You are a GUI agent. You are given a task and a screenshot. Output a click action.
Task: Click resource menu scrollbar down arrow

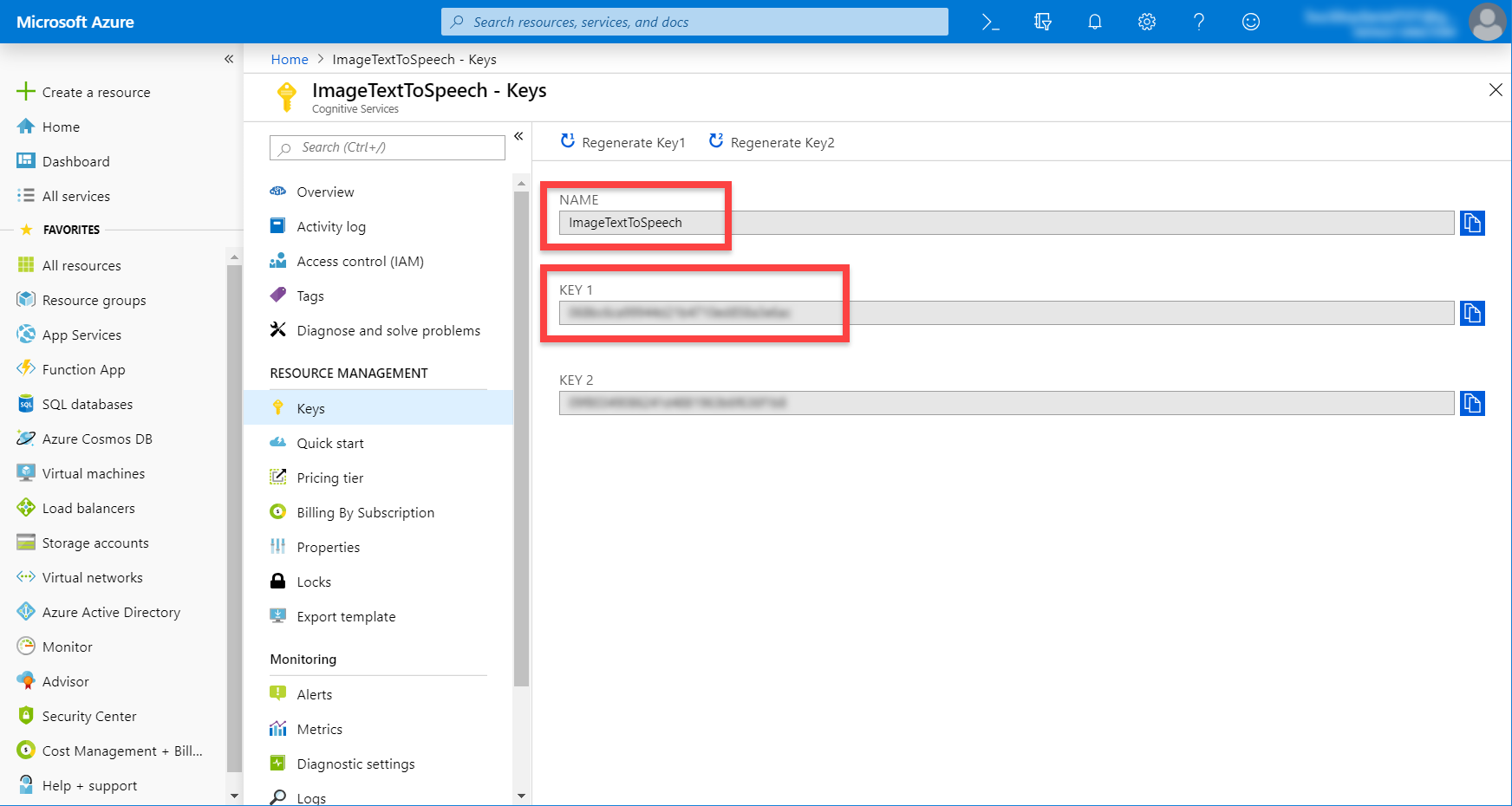(521, 796)
